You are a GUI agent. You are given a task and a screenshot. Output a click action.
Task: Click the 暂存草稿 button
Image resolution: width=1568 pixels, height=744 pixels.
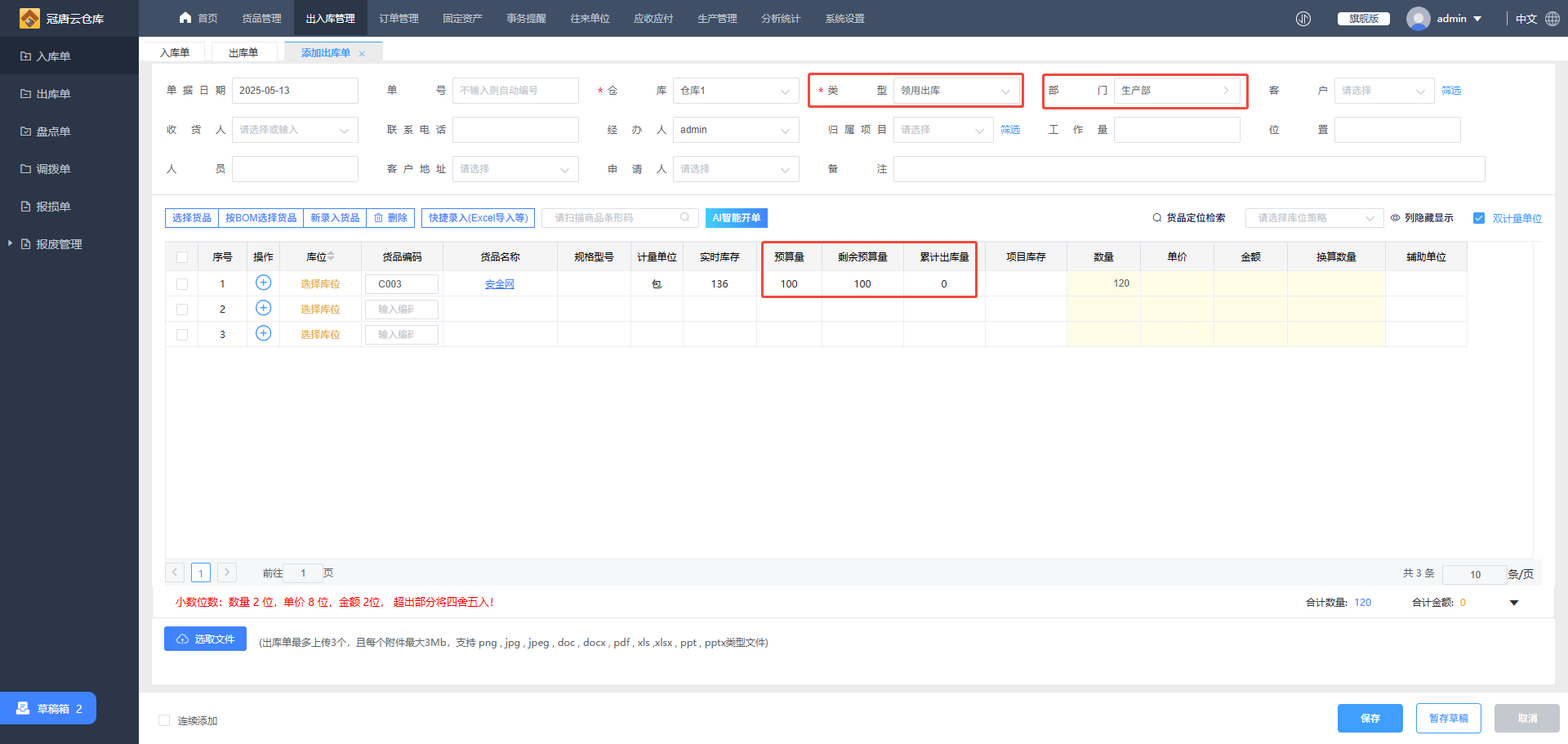coord(1449,719)
